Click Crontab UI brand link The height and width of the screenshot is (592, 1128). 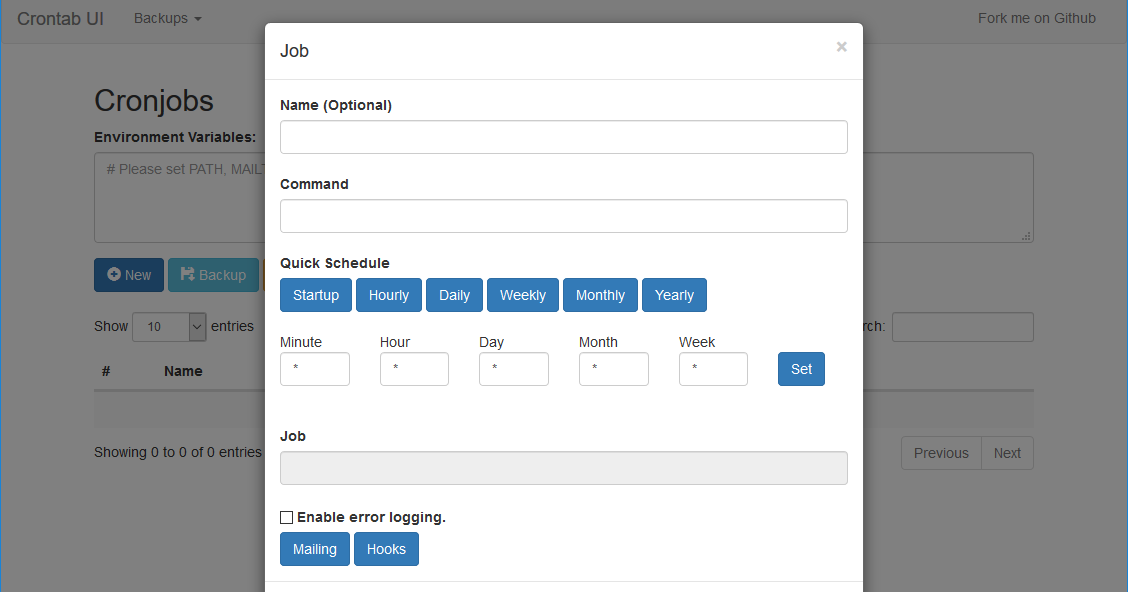click(60, 18)
